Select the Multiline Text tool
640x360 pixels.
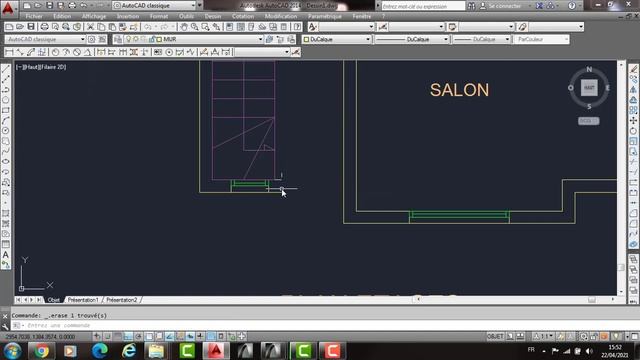pos(6,255)
